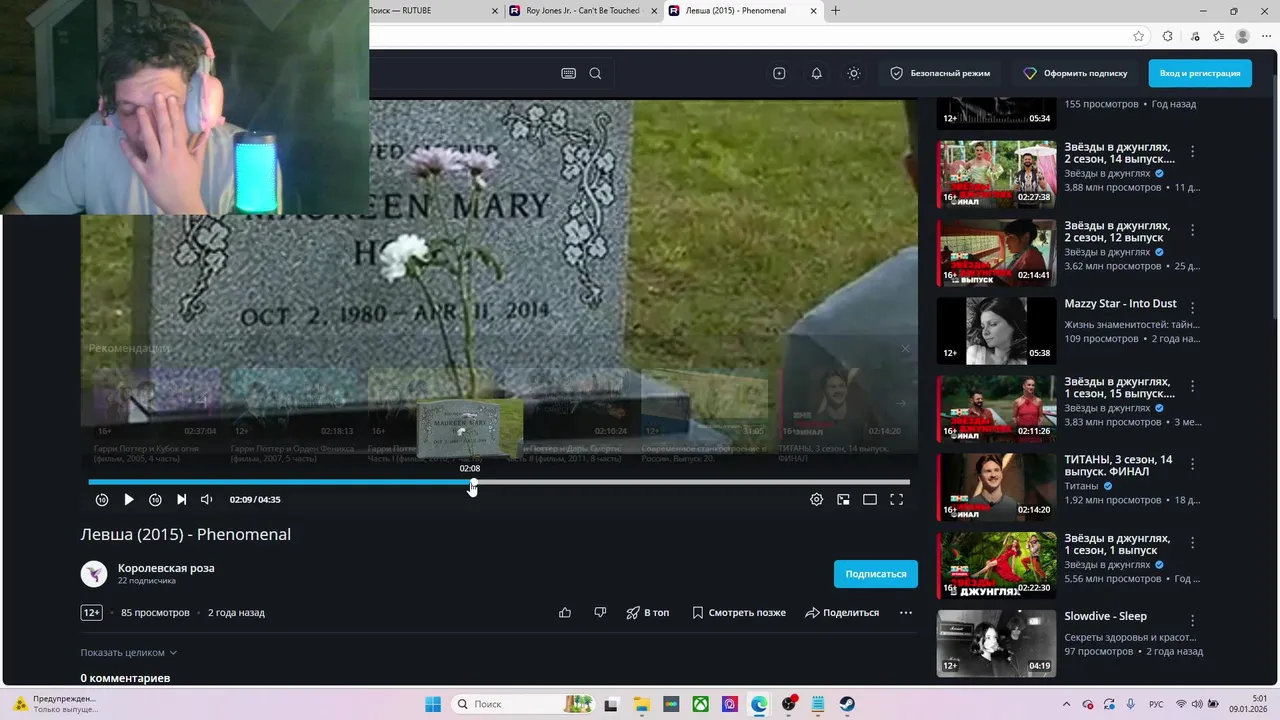Viewport: 1280px width, 720px height.
Task: Expand description with Показать целиком
Action: click(x=129, y=652)
